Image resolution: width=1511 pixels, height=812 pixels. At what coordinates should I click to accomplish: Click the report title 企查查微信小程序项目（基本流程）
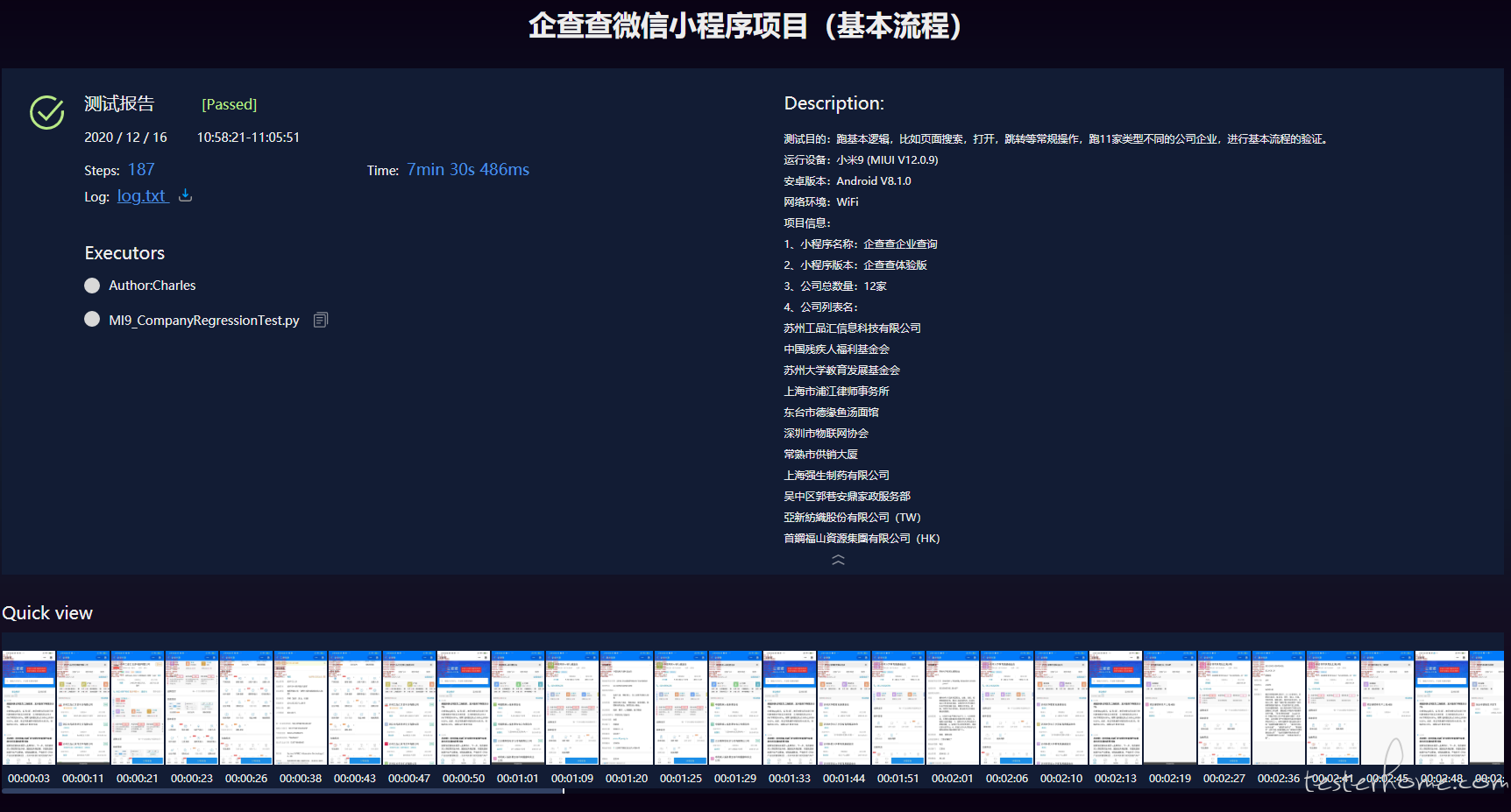click(x=746, y=25)
